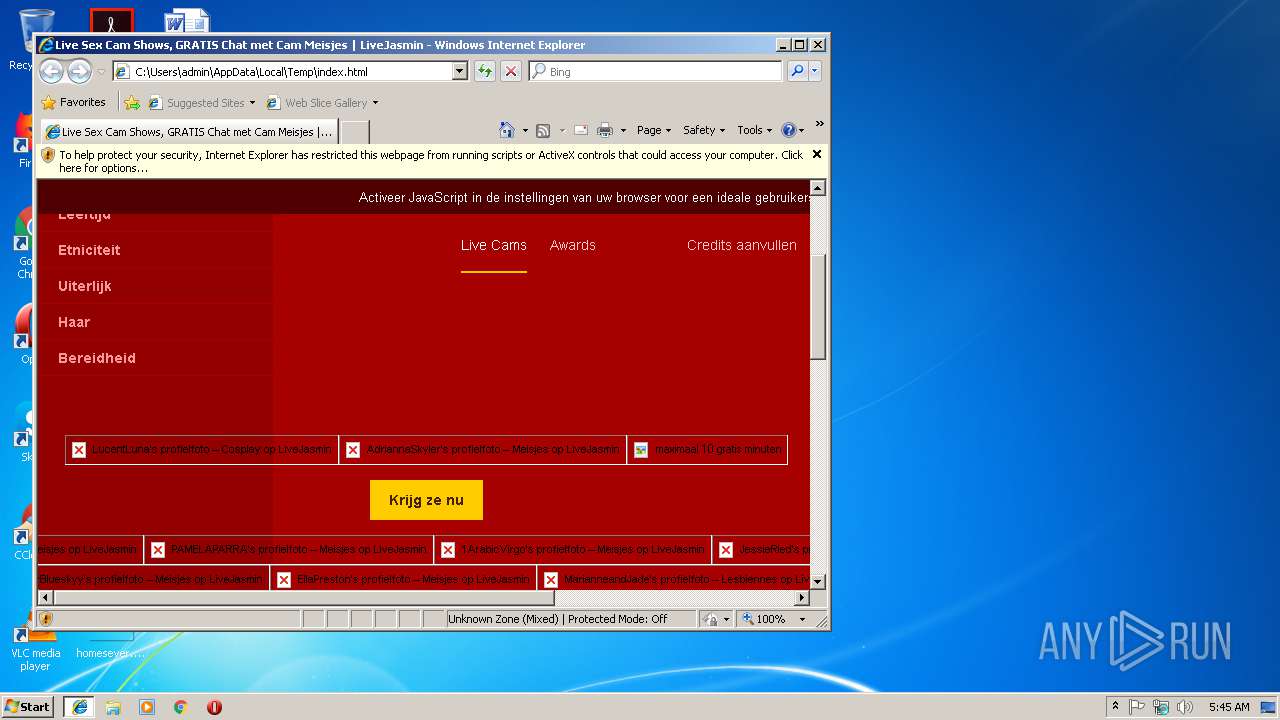The image size is (1280, 720).
Task: Select the Adobe Reader desktop icon
Action: (x=111, y=22)
